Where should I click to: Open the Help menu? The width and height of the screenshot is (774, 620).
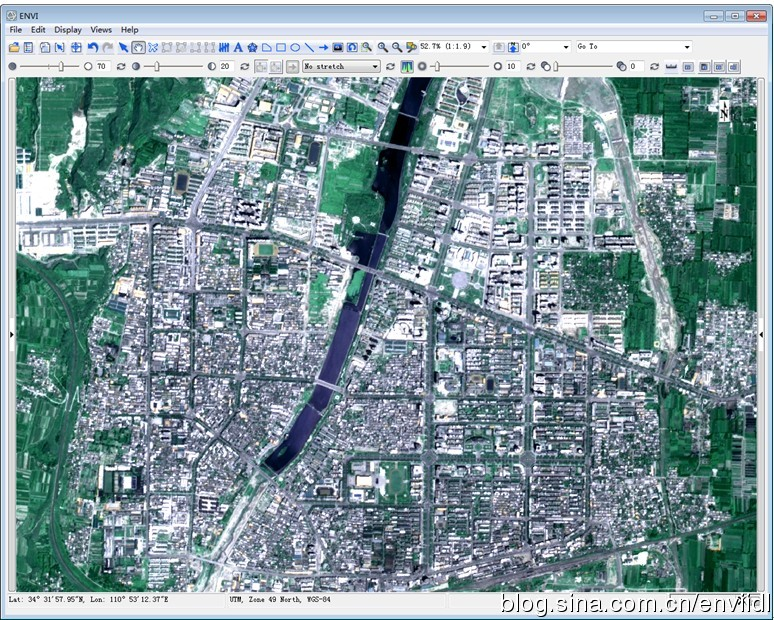tap(129, 30)
